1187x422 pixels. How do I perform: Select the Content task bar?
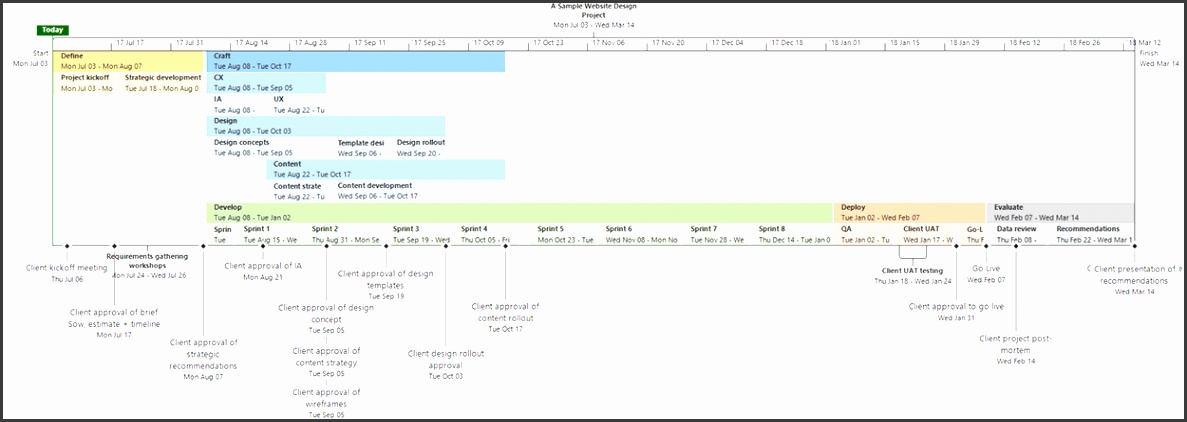[386, 170]
